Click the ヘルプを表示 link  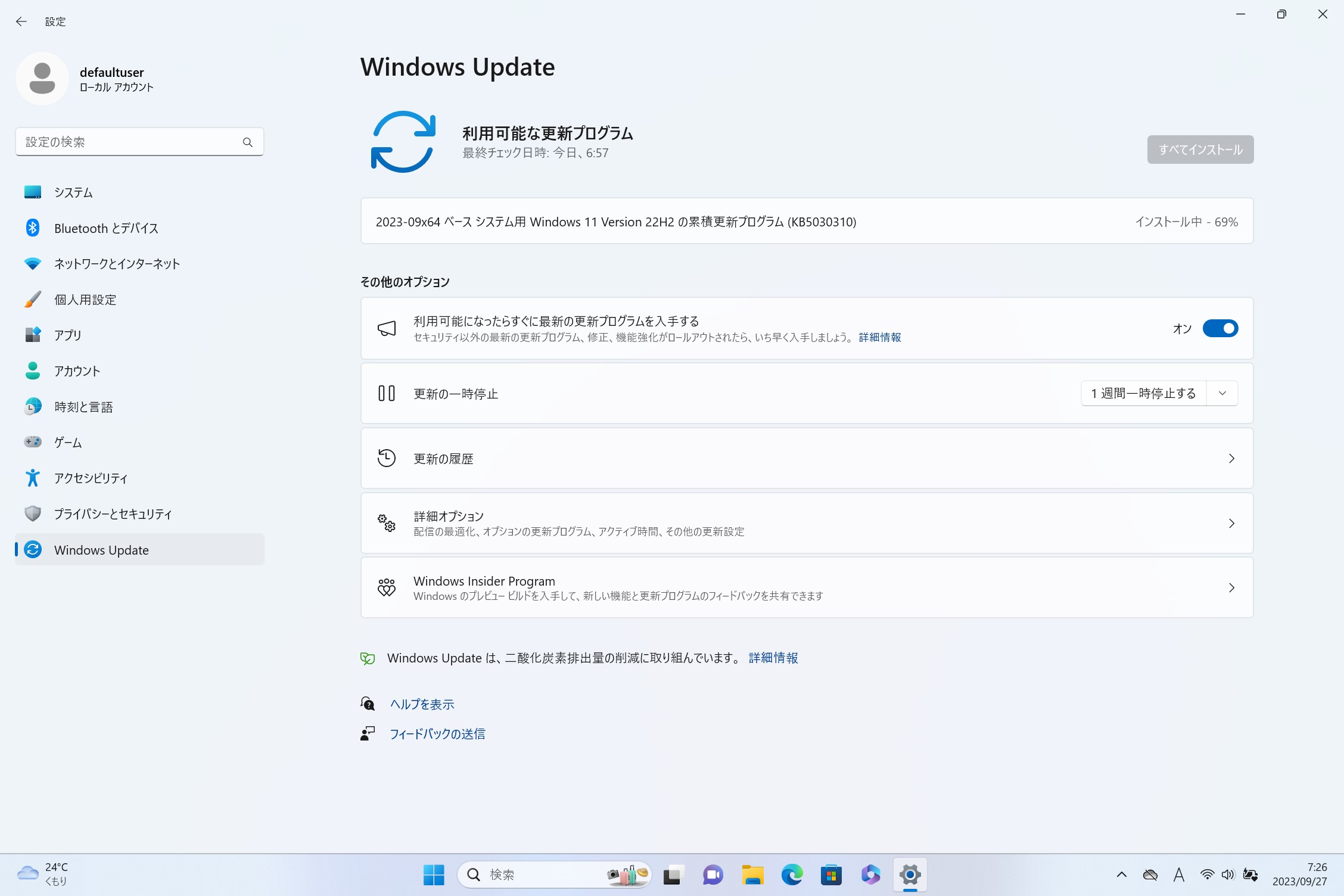(x=422, y=705)
